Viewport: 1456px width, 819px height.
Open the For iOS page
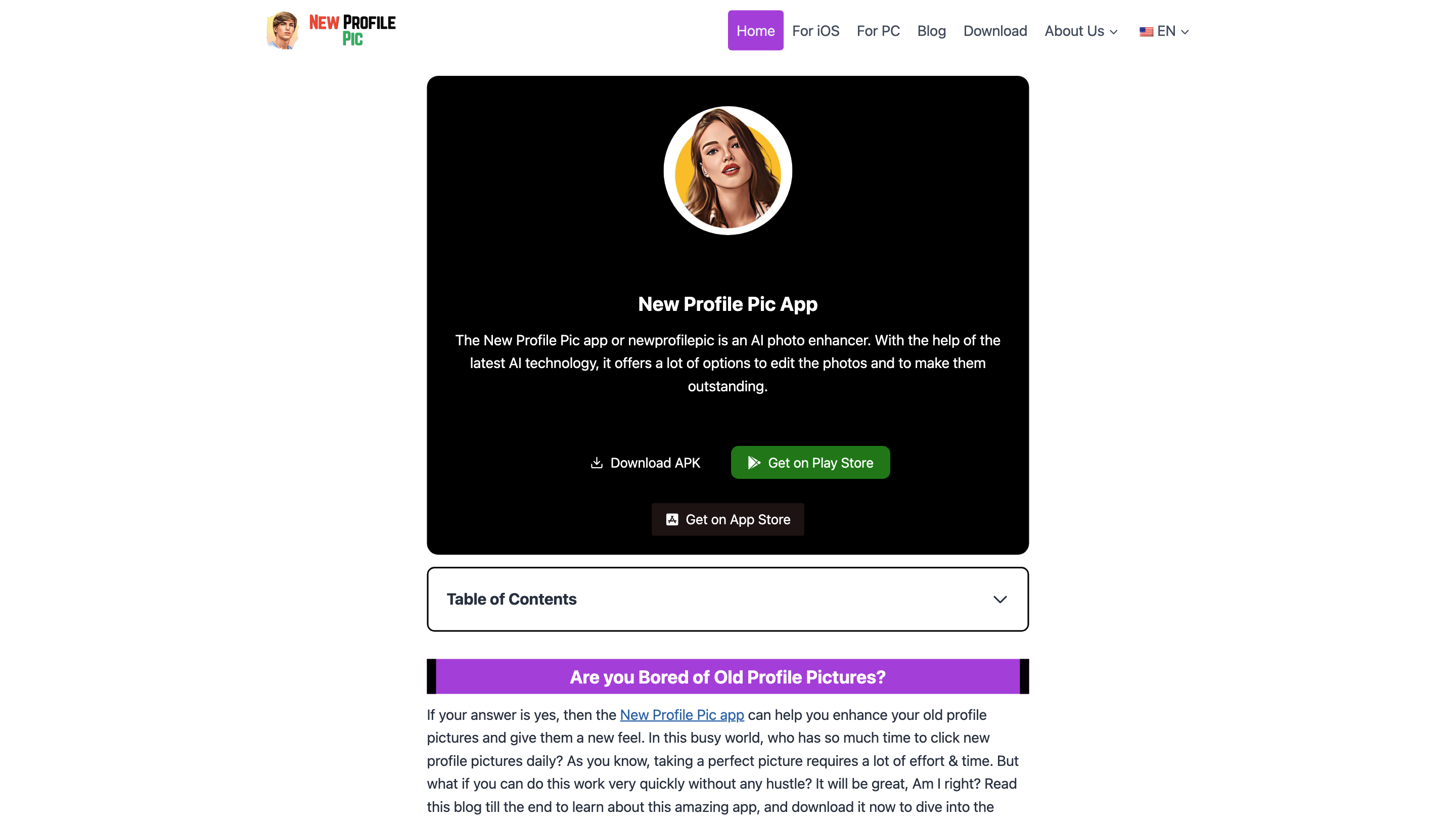point(815,30)
